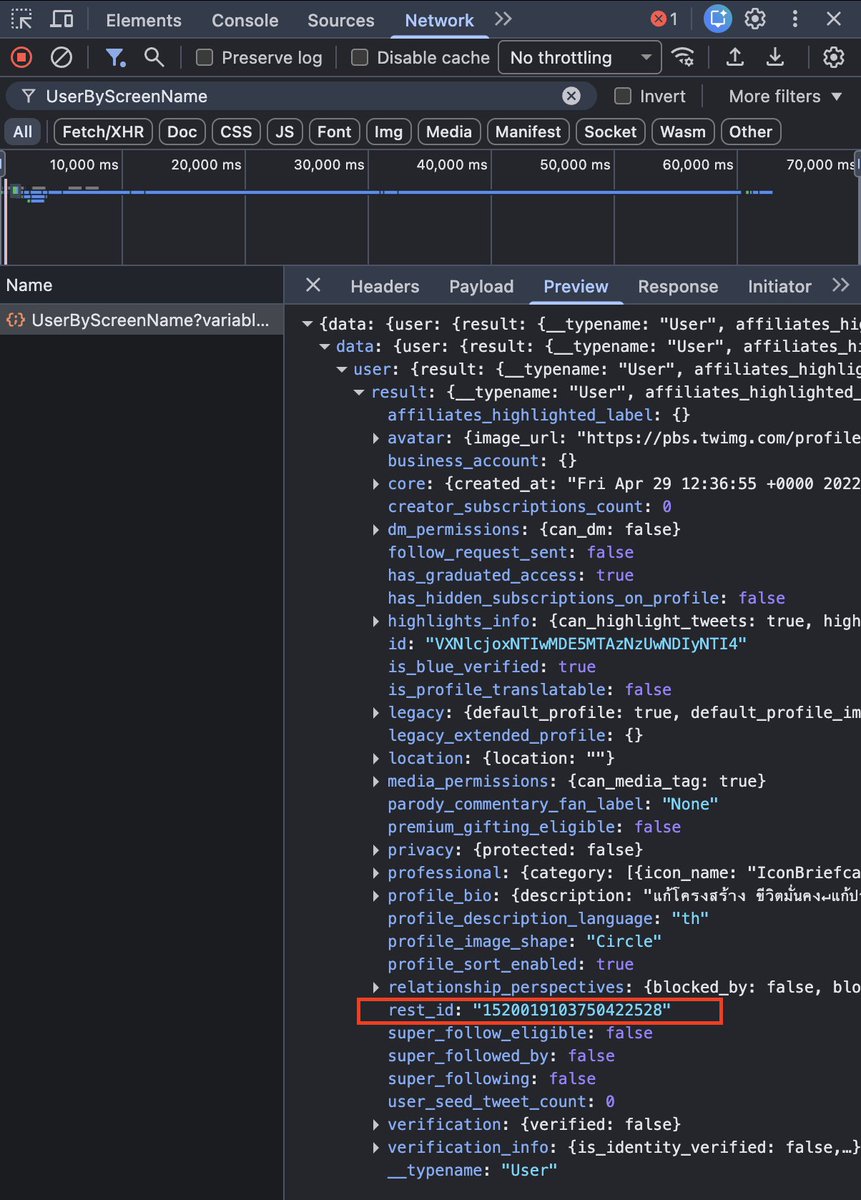Expand the professional property
861x1200 pixels.
(376, 873)
